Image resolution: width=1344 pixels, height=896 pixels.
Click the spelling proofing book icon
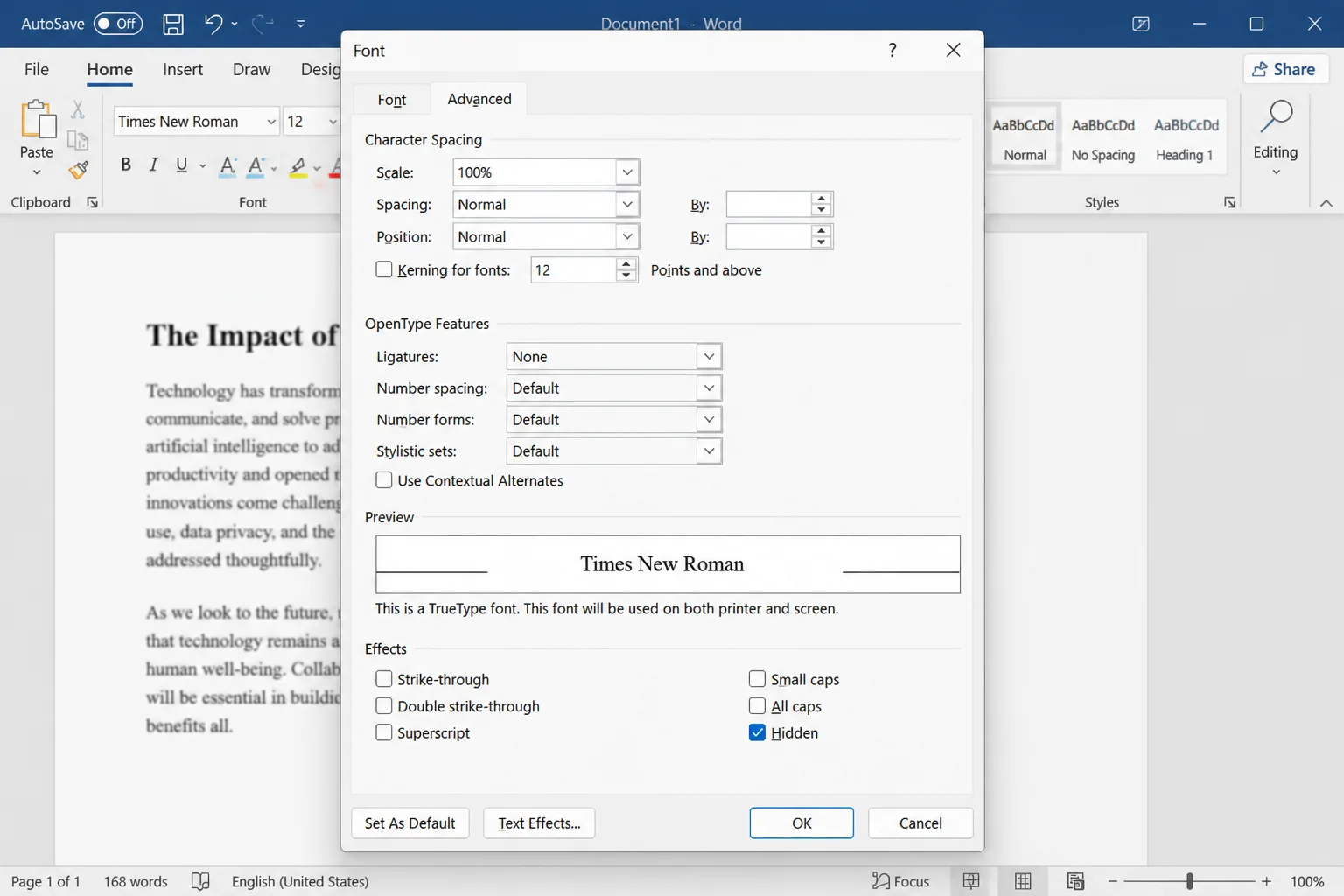tap(200, 881)
